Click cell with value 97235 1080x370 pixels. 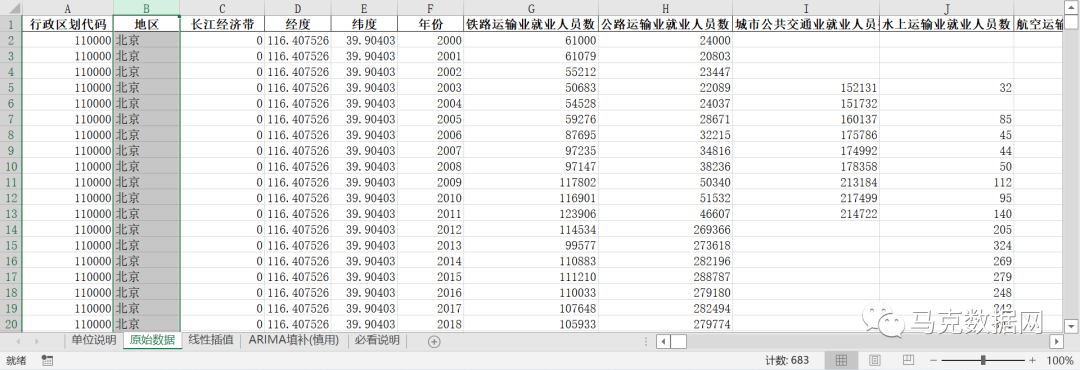[x=531, y=151]
